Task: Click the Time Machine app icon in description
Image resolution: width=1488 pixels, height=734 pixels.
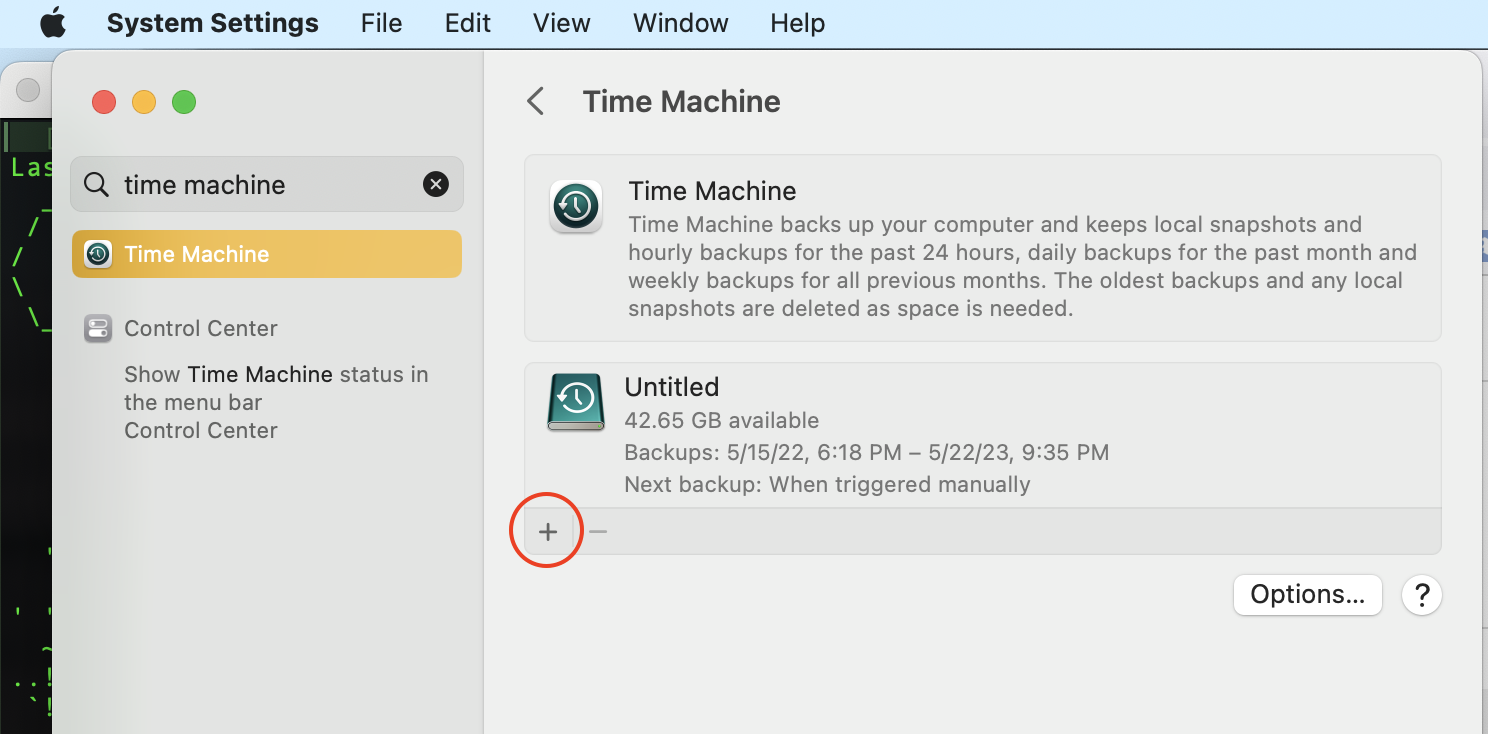Action: [576, 207]
